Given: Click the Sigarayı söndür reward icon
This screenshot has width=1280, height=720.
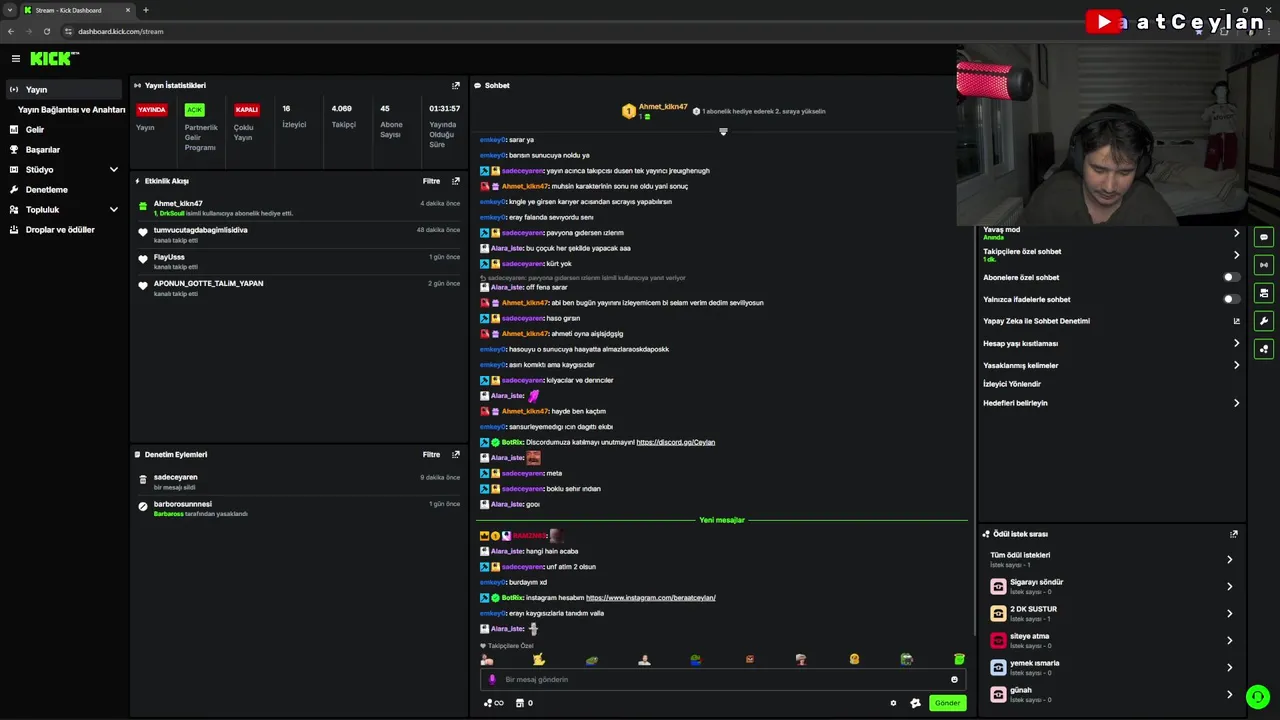Looking at the screenshot, I should tap(998, 586).
